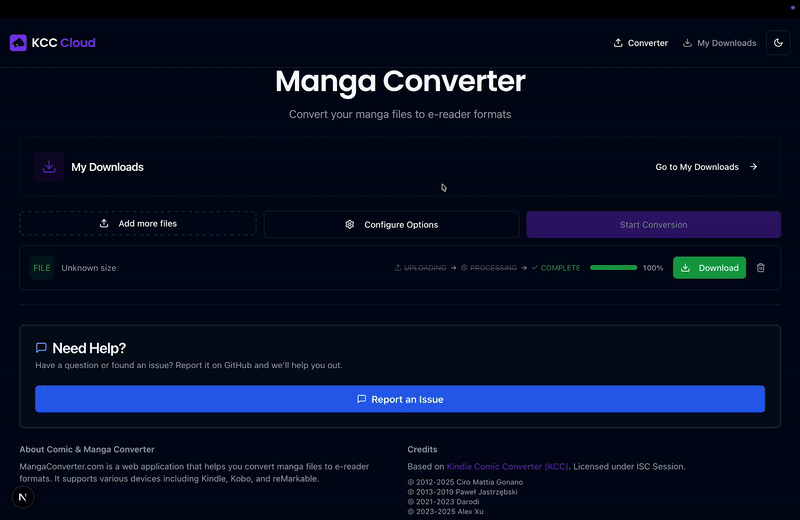This screenshot has height=520, width=800.
Task: Toggle dark mode moon icon
Action: (x=778, y=43)
